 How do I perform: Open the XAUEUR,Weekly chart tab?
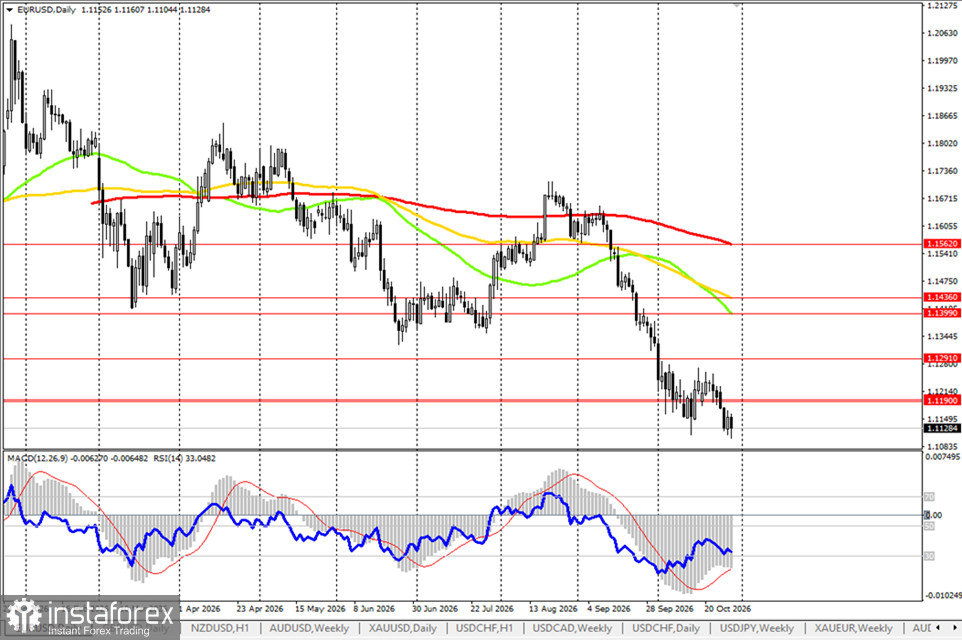click(853, 628)
